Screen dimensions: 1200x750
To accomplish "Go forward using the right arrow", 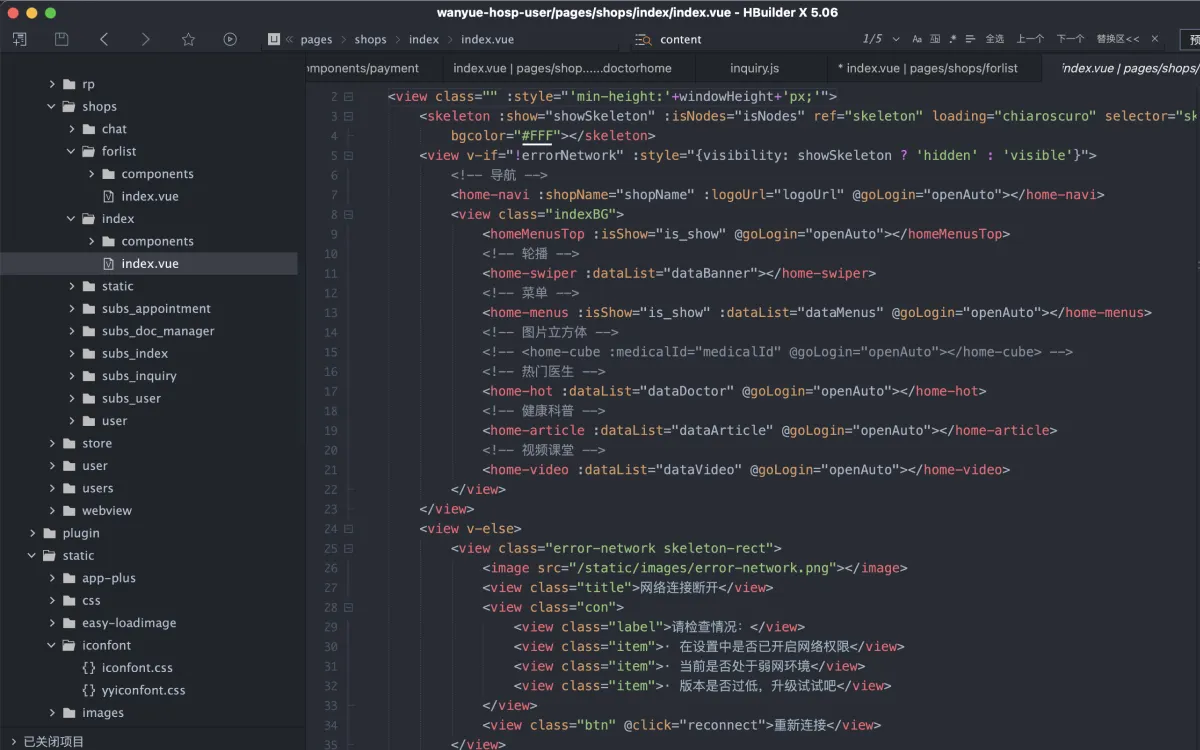I will coord(146,39).
